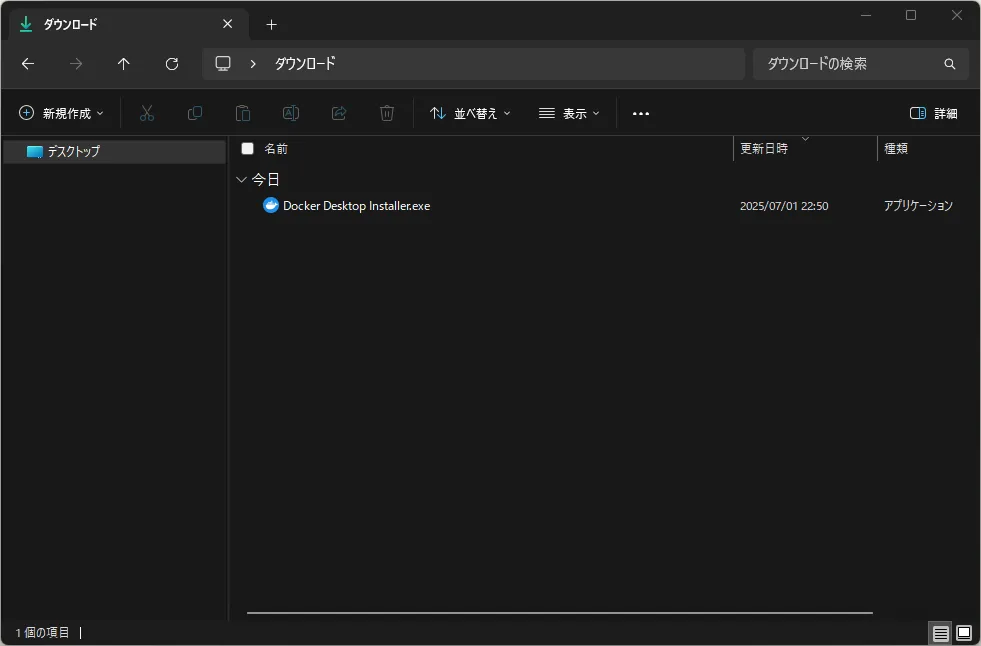Click the copy icon in toolbar
The height and width of the screenshot is (646, 981).
coord(195,113)
